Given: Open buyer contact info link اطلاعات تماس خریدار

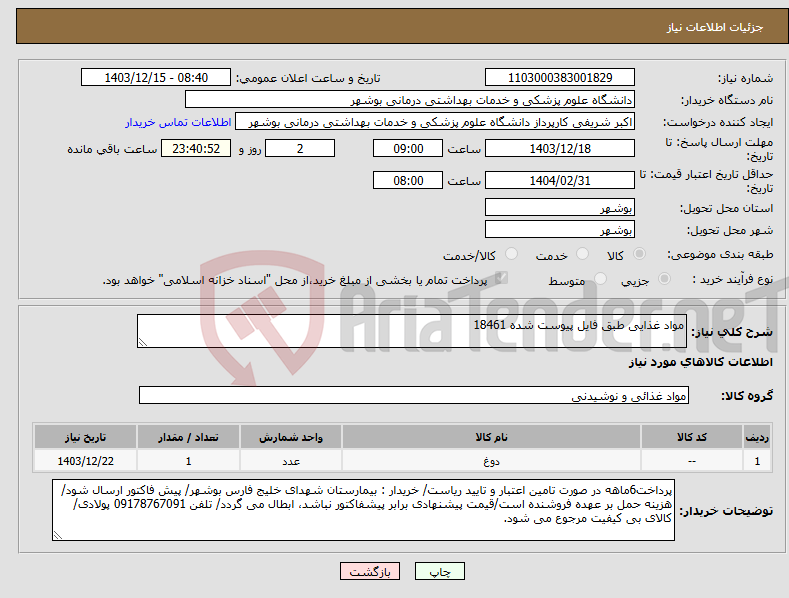Looking at the screenshot, I should point(178,122).
